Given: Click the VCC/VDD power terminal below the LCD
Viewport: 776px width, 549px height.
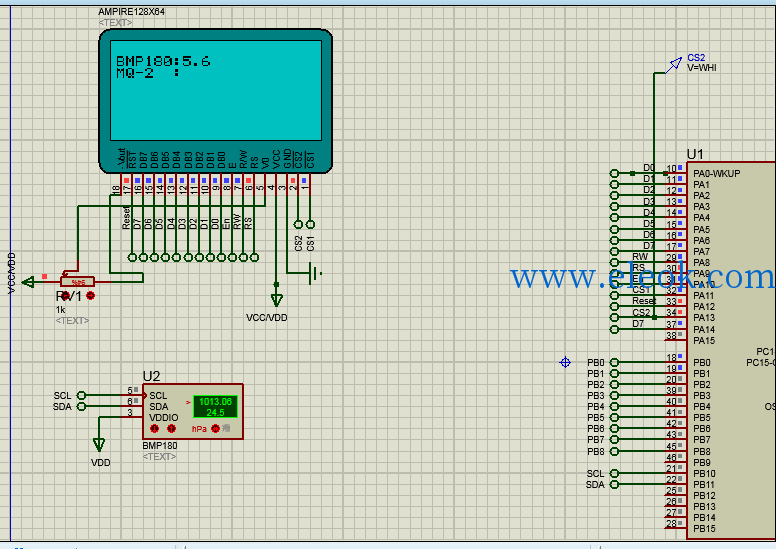Looking at the screenshot, I should pos(276,299).
